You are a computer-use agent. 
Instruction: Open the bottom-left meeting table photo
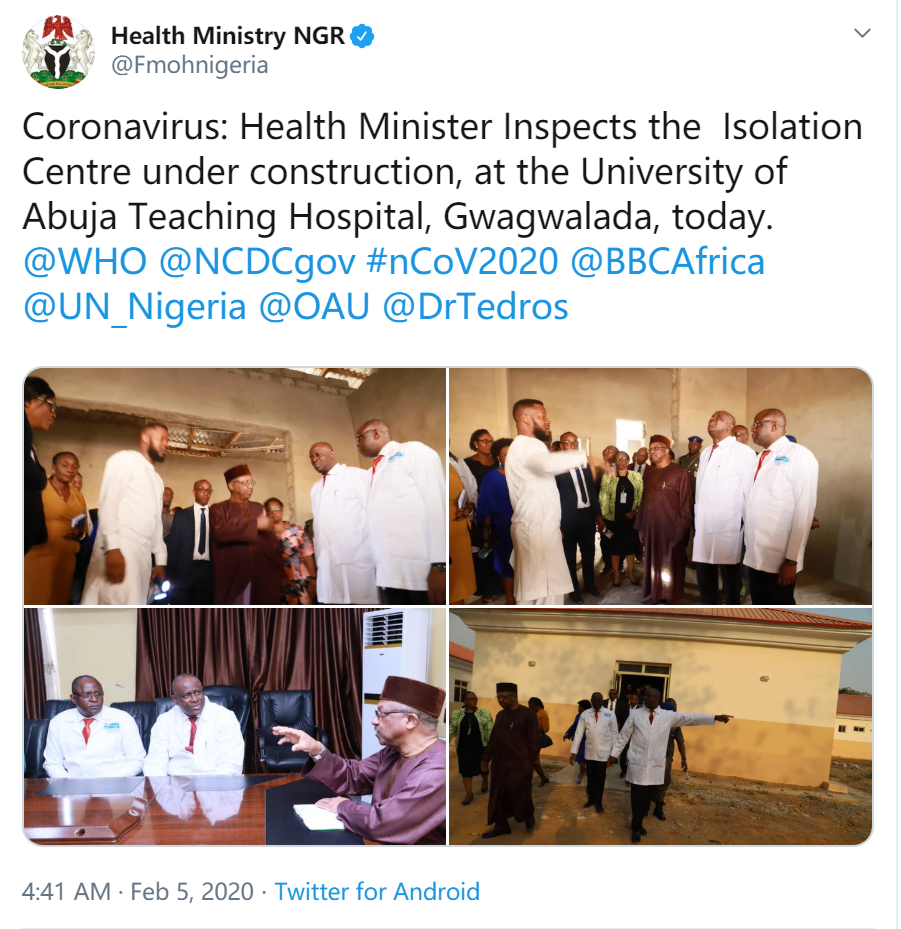pyautogui.click(x=235, y=727)
